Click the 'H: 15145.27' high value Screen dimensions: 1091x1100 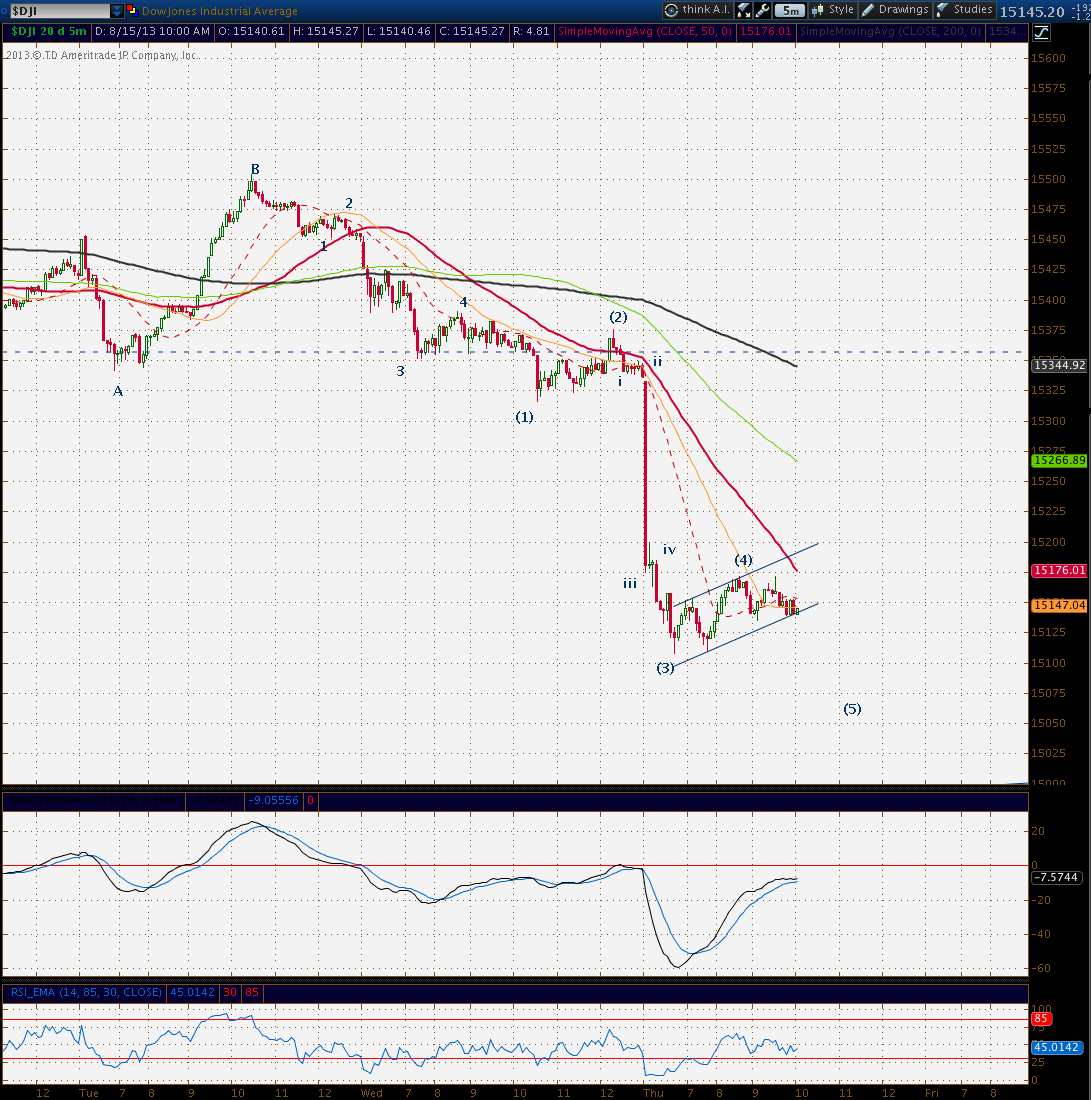[x=325, y=32]
